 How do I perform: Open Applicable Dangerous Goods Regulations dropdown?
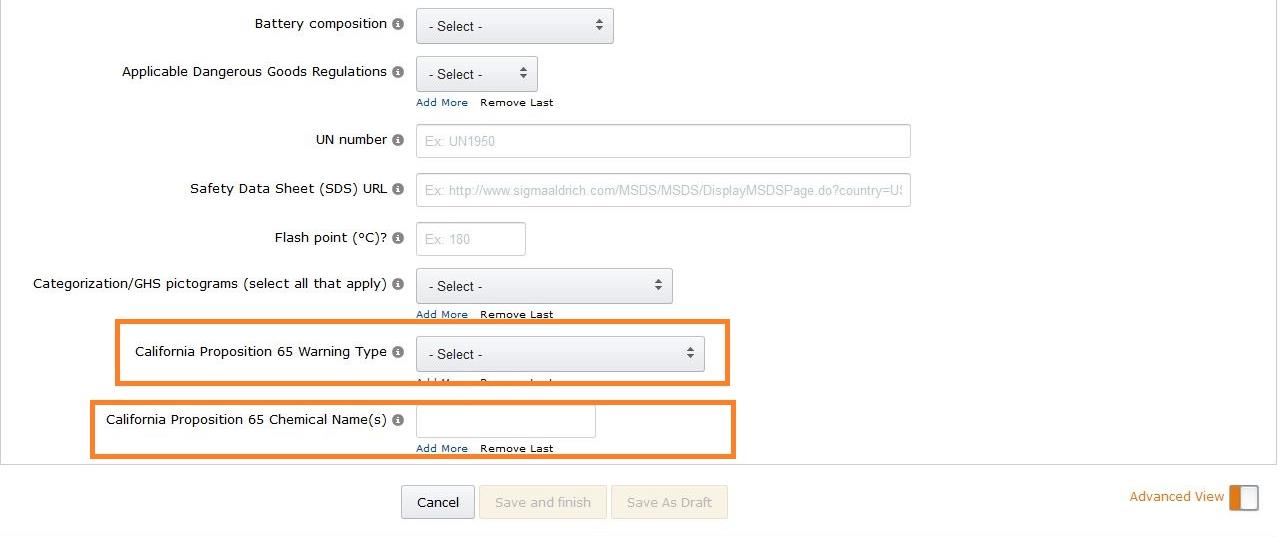(x=476, y=74)
